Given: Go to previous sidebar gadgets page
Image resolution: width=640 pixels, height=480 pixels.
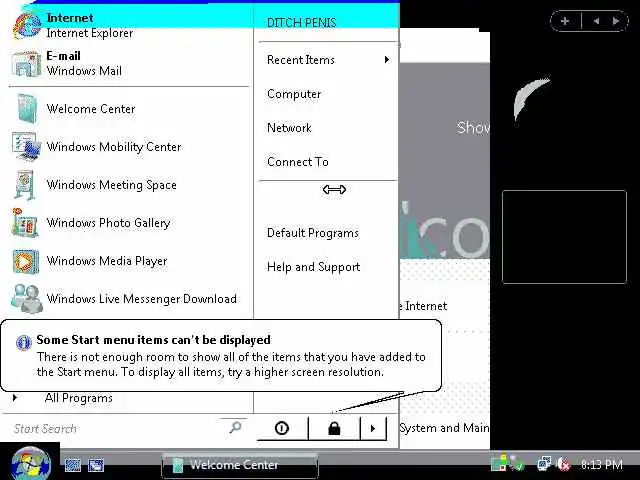Looking at the screenshot, I should tap(596, 21).
